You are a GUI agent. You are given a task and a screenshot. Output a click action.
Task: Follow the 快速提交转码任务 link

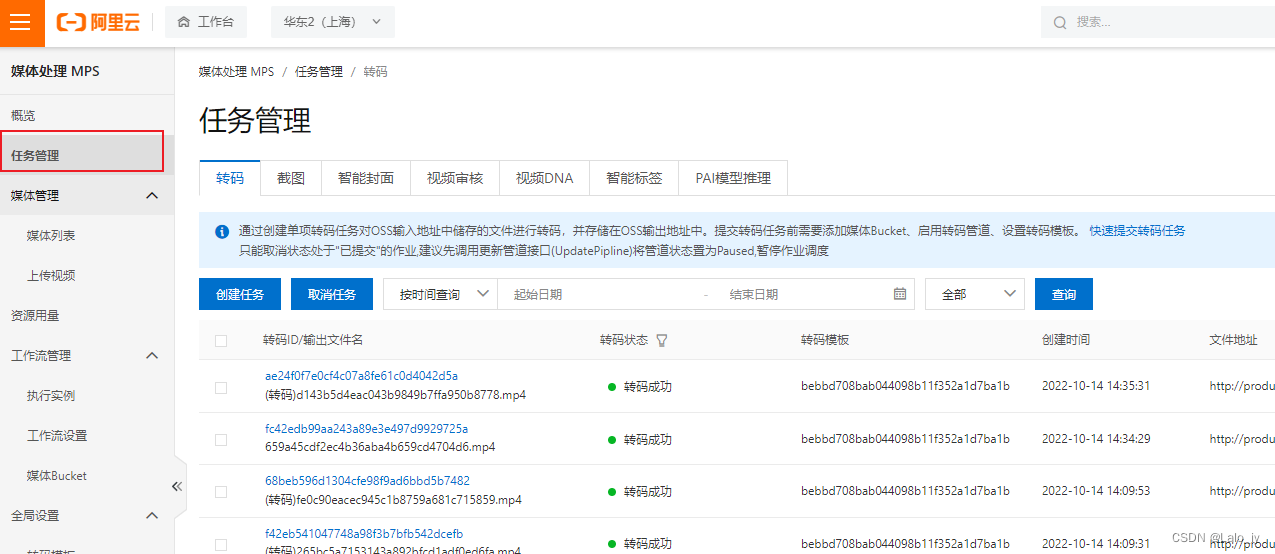(1137, 231)
